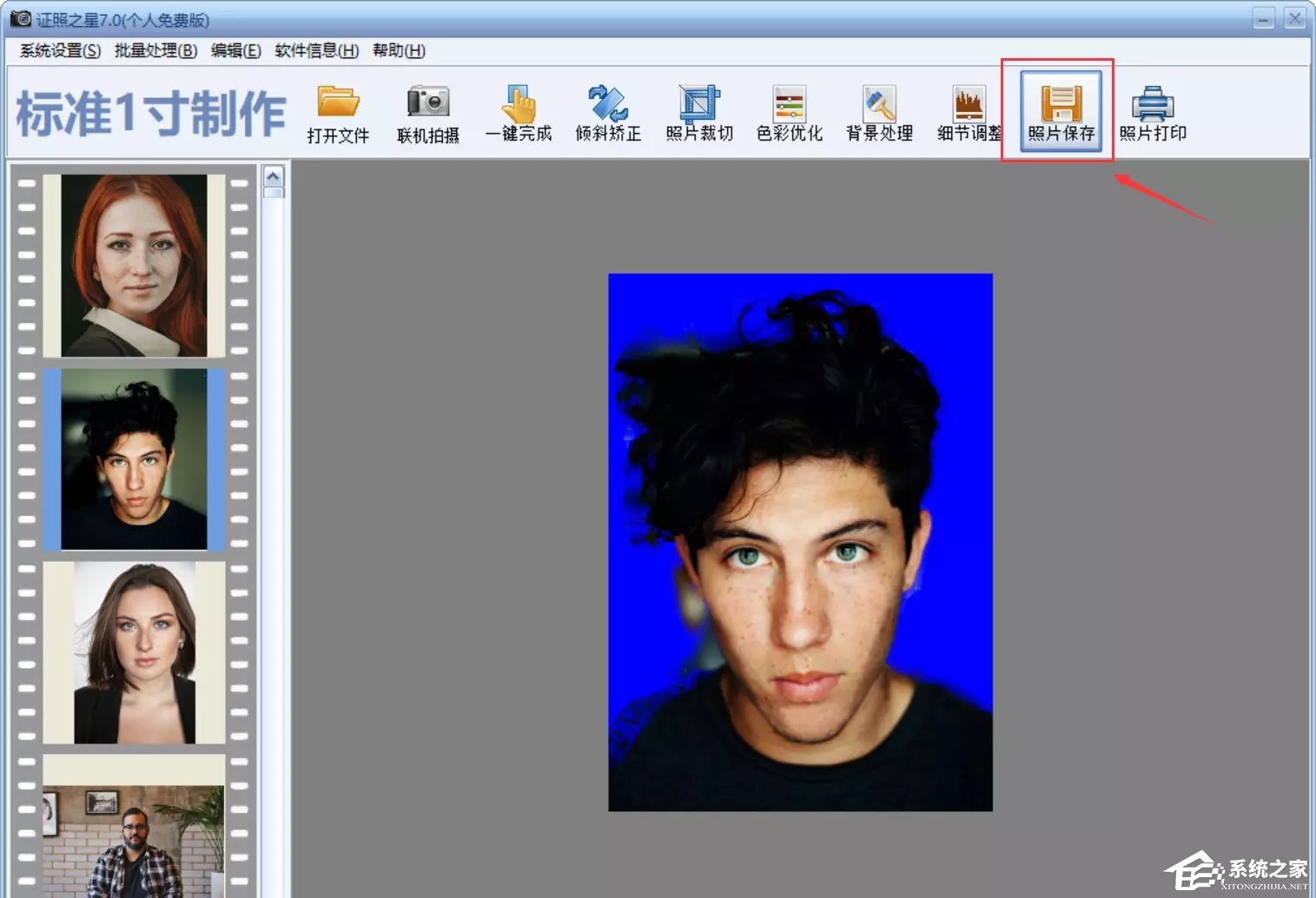The width and height of the screenshot is (1316, 898).
Task: Click the blue-background portrait preview
Action: 800,543
